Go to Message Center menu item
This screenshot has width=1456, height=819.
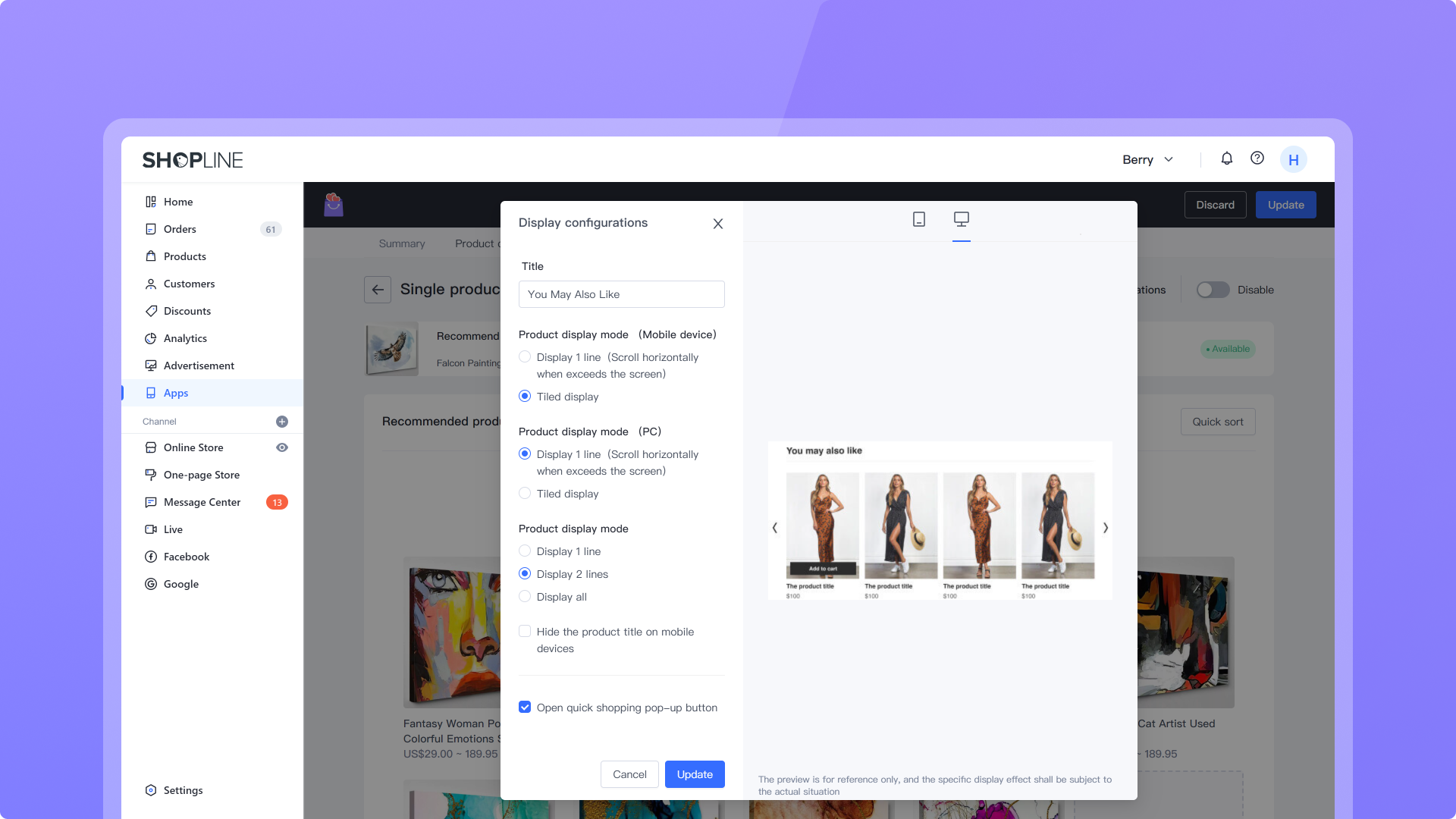pyautogui.click(x=202, y=502)
